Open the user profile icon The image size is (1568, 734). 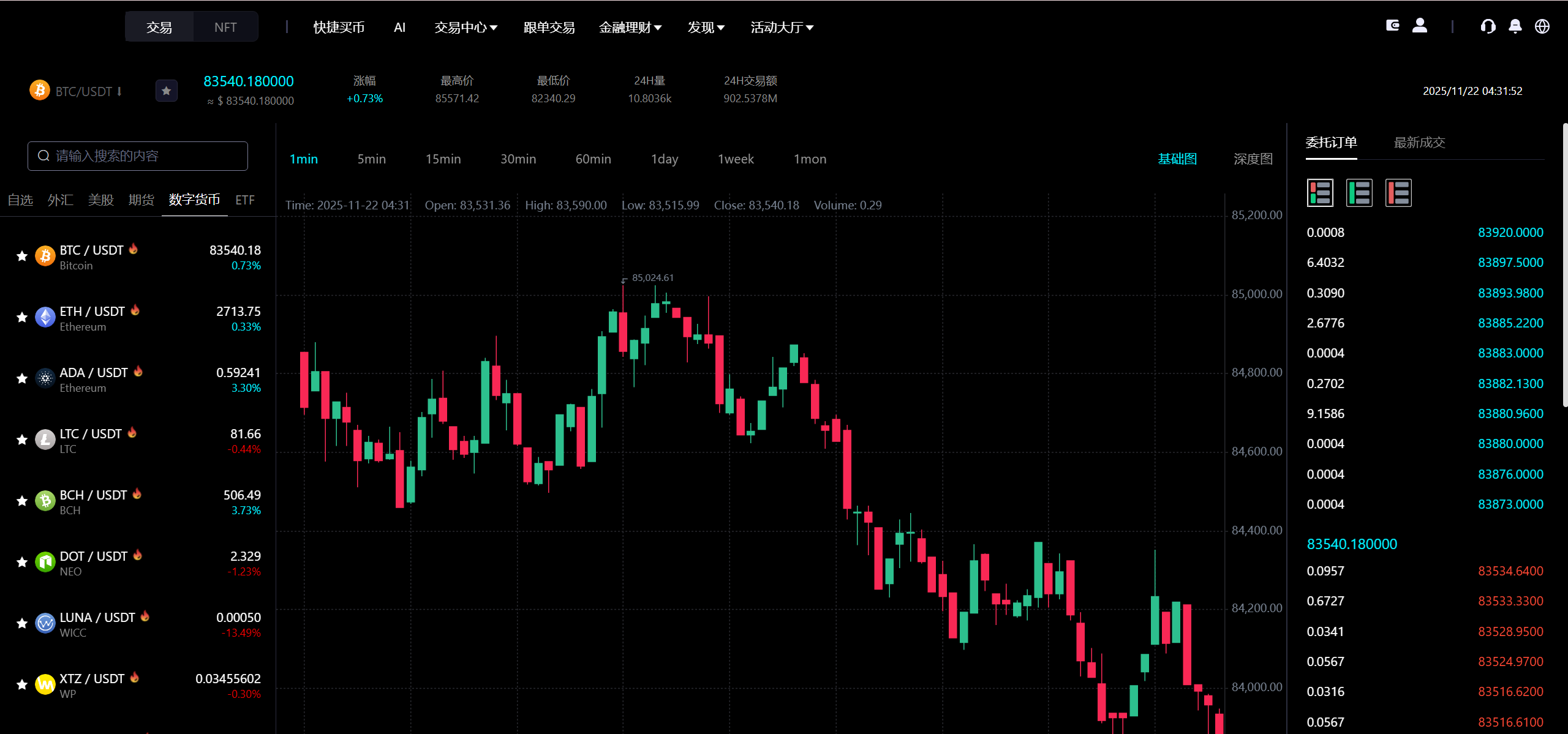(1420, 26)
